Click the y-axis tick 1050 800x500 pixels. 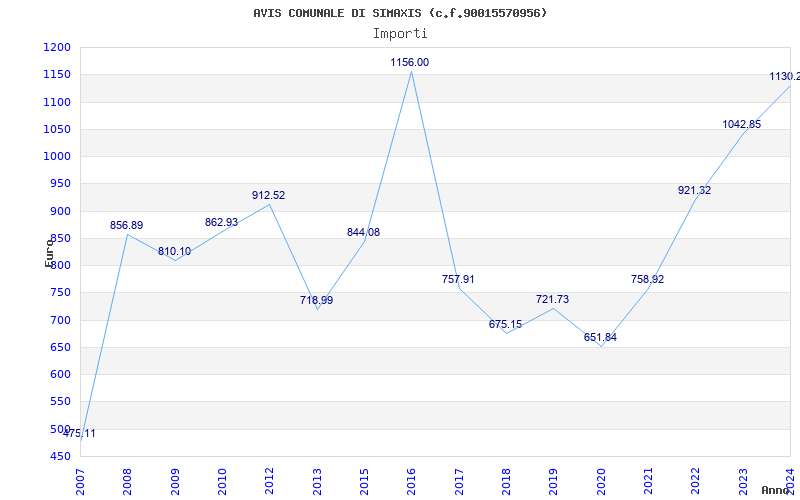point(57,130)
